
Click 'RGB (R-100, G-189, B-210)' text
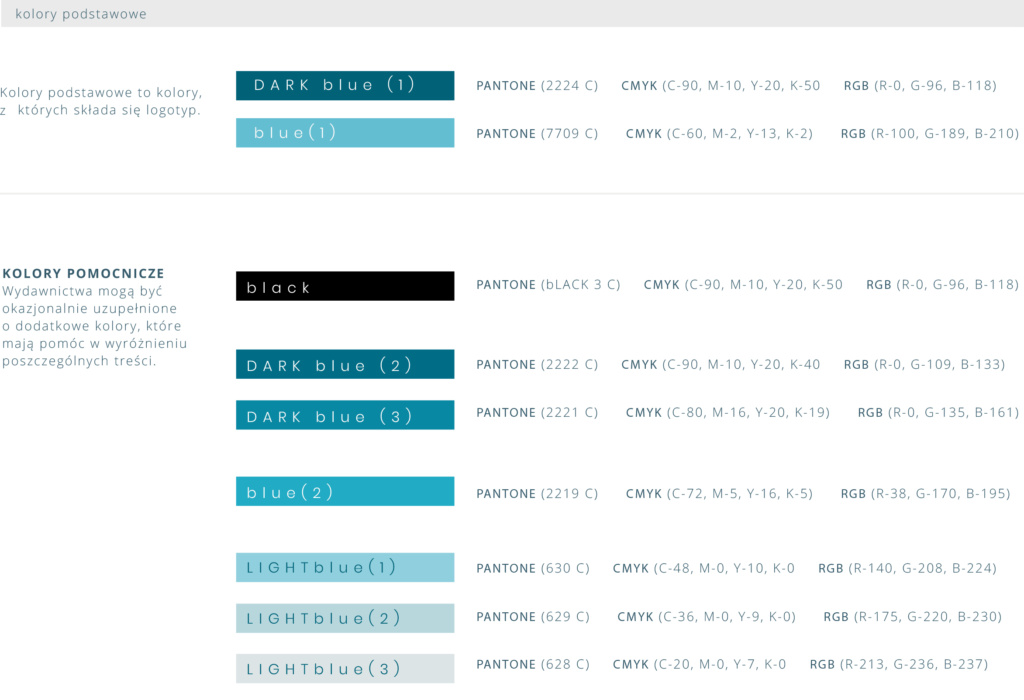[x=930, y=134]
